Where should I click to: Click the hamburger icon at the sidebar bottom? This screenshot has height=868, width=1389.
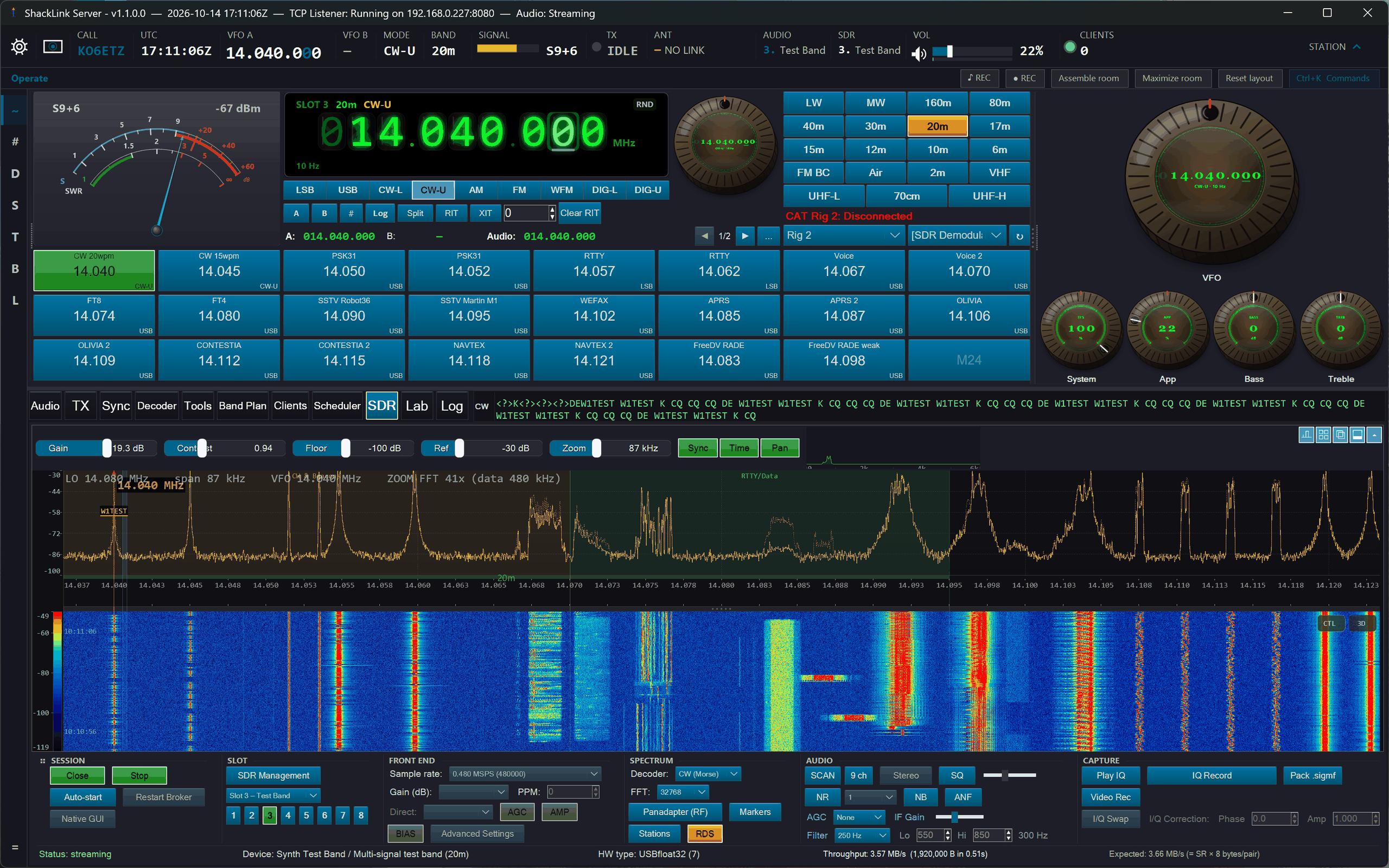click(15, 847)
